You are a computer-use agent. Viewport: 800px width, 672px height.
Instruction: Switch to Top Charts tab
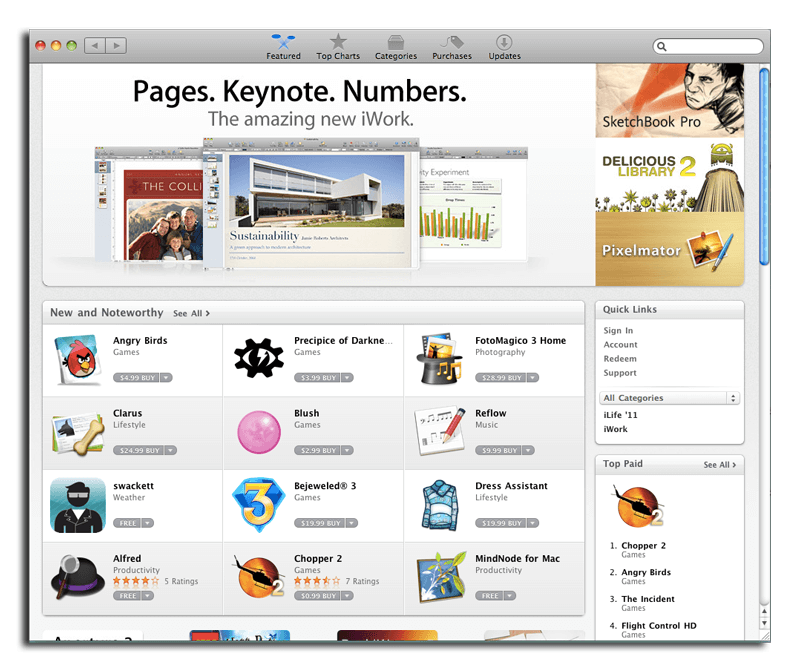[338, 47]
